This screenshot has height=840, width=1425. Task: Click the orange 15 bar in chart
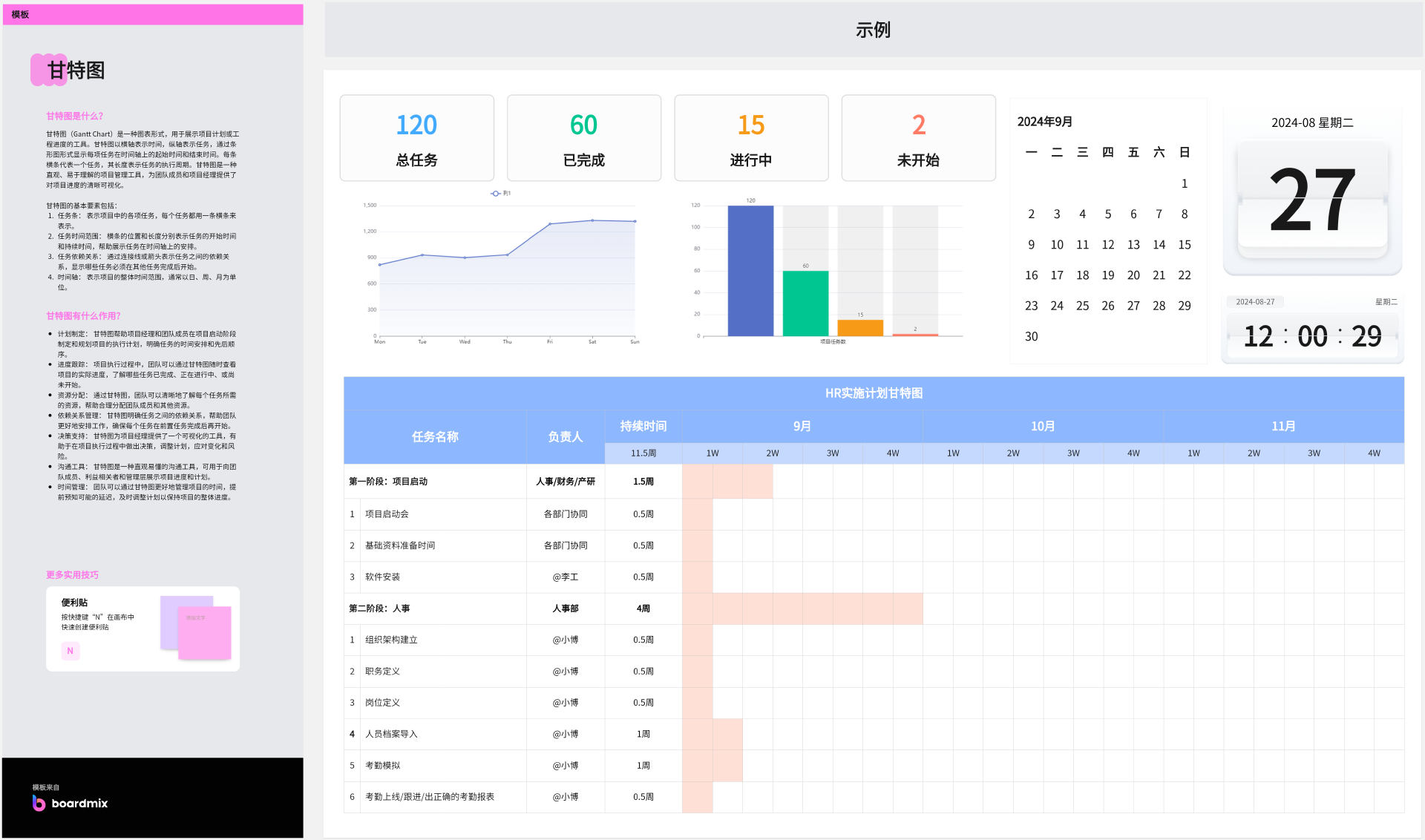(x=860, y=328)
